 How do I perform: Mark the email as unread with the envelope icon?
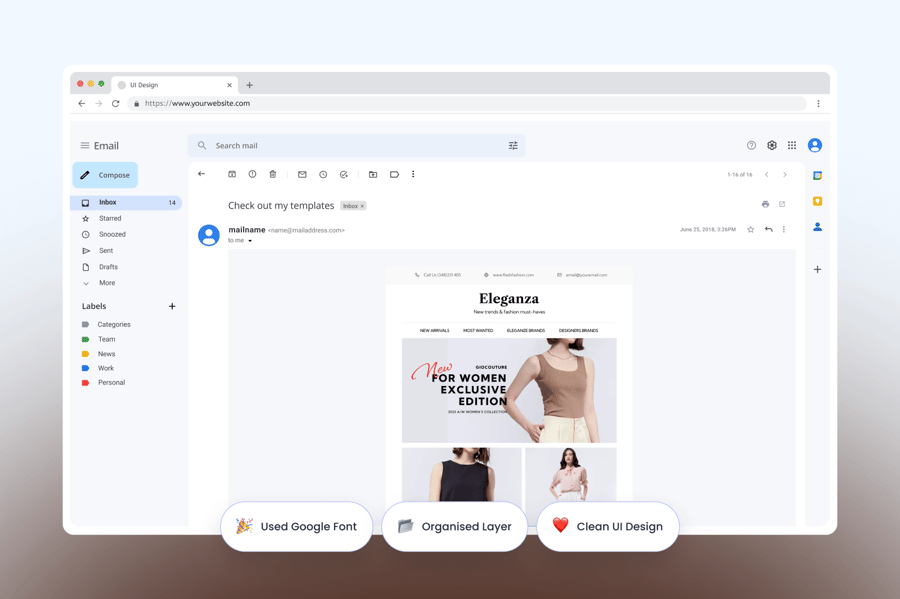click(x=302, y=174)
